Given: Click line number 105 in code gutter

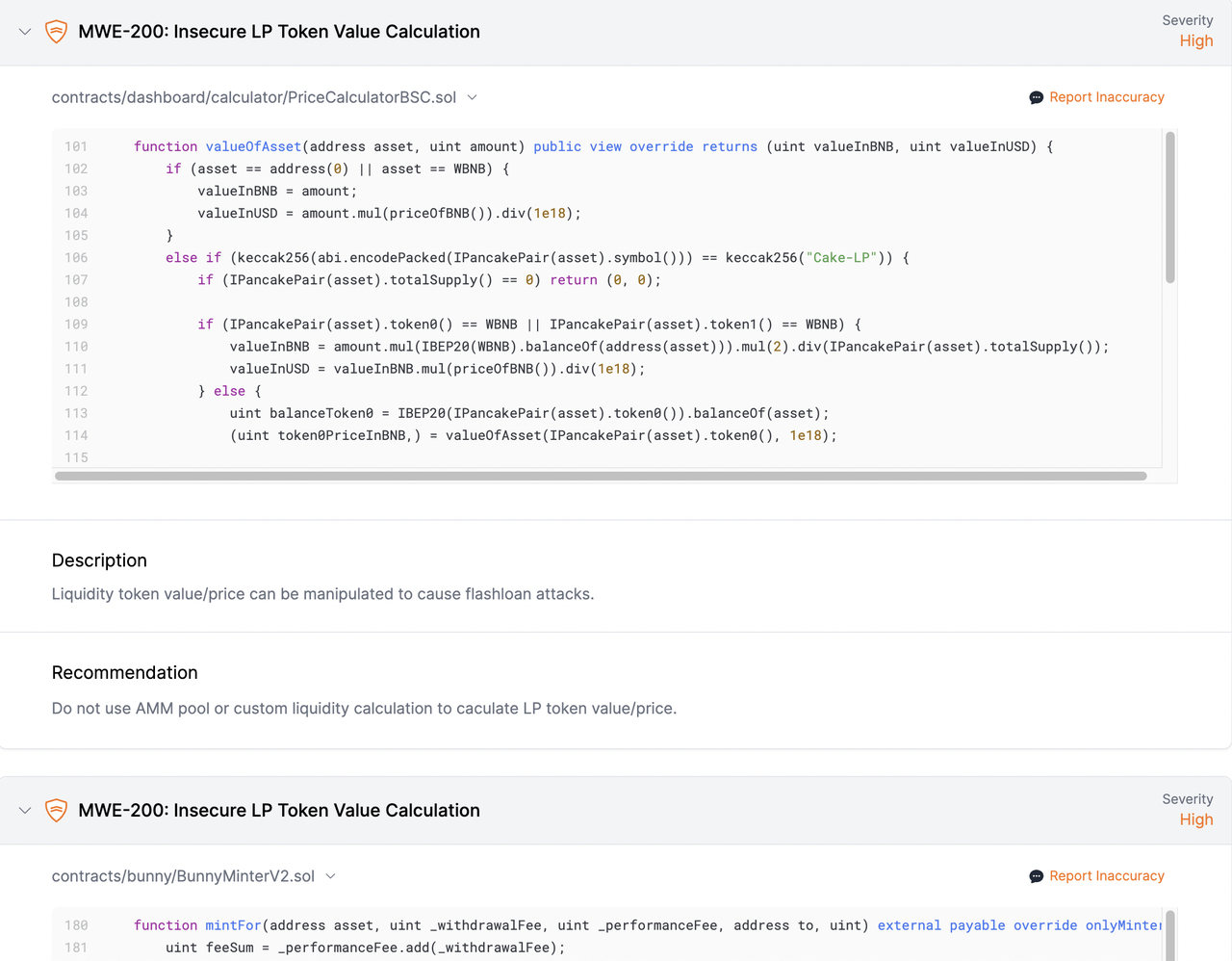Looking at the screenshot, I should coord(76,235).
